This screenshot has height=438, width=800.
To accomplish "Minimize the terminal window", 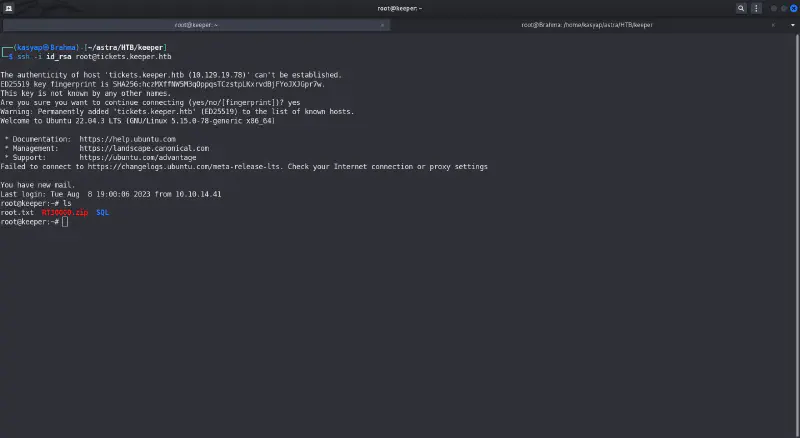I will click(x=772, y=8).
